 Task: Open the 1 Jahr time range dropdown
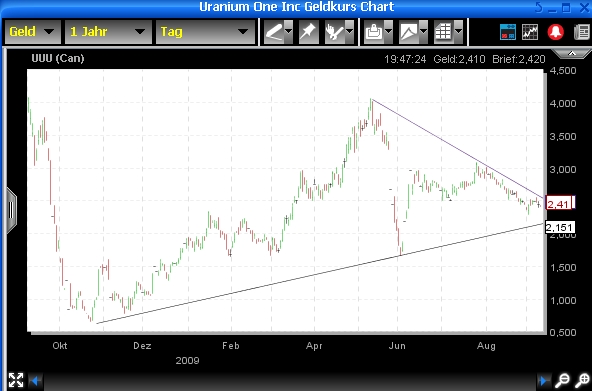click(x=108, y=32)
